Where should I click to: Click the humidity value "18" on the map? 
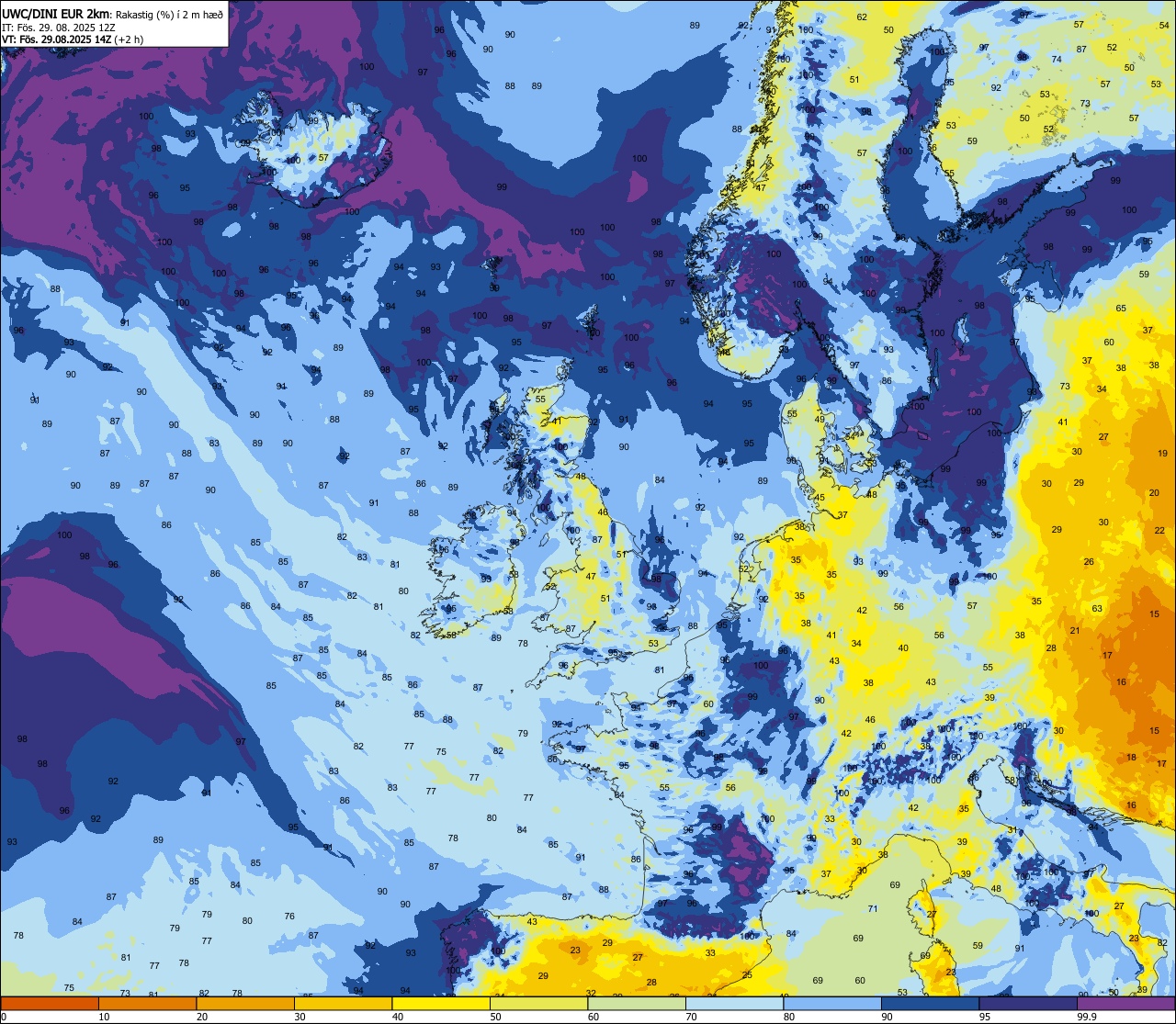[x=1132, y=759]
